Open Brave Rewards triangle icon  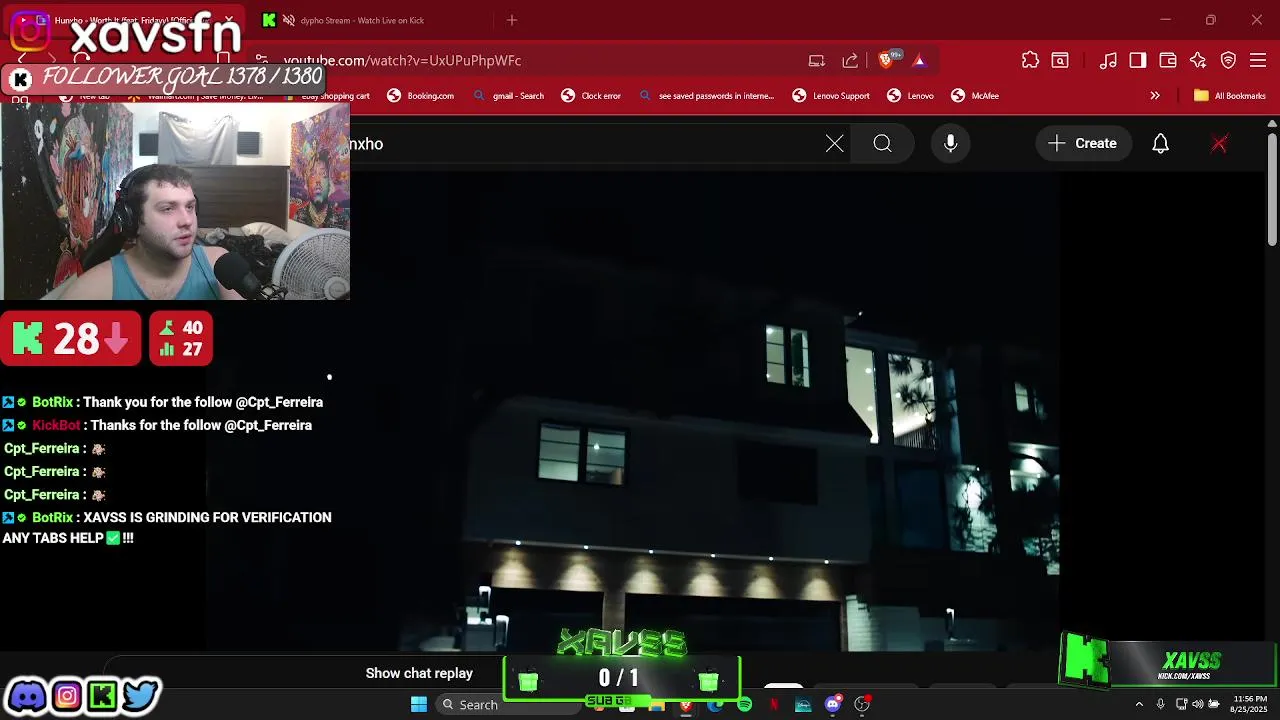point(919,60)
